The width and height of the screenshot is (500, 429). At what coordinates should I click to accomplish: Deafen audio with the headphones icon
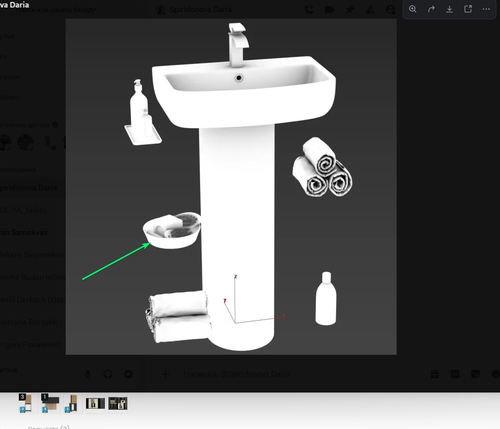click(x=108, y=374)
